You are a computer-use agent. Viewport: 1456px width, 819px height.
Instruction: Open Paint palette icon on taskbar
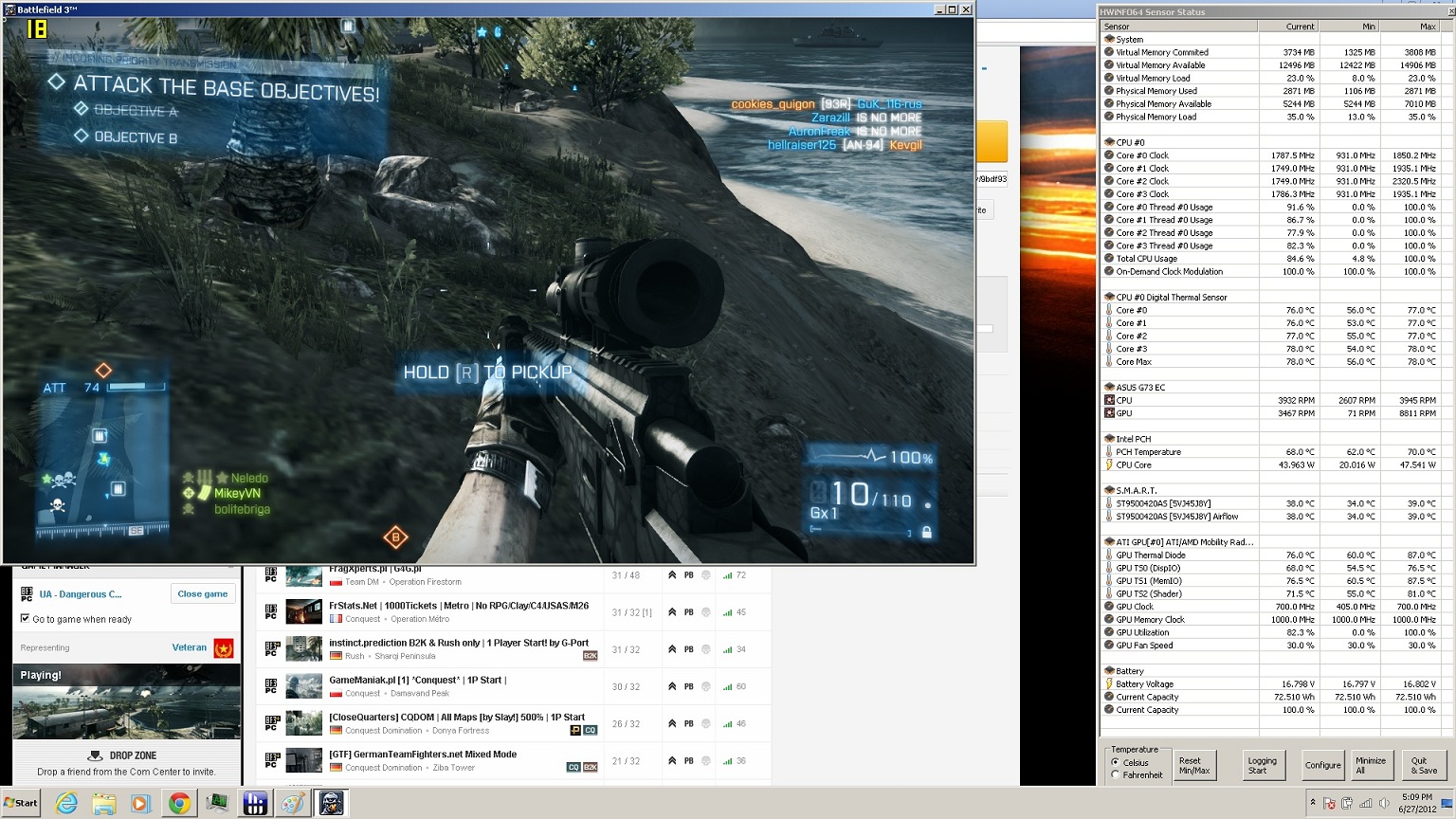click(292, 803)
